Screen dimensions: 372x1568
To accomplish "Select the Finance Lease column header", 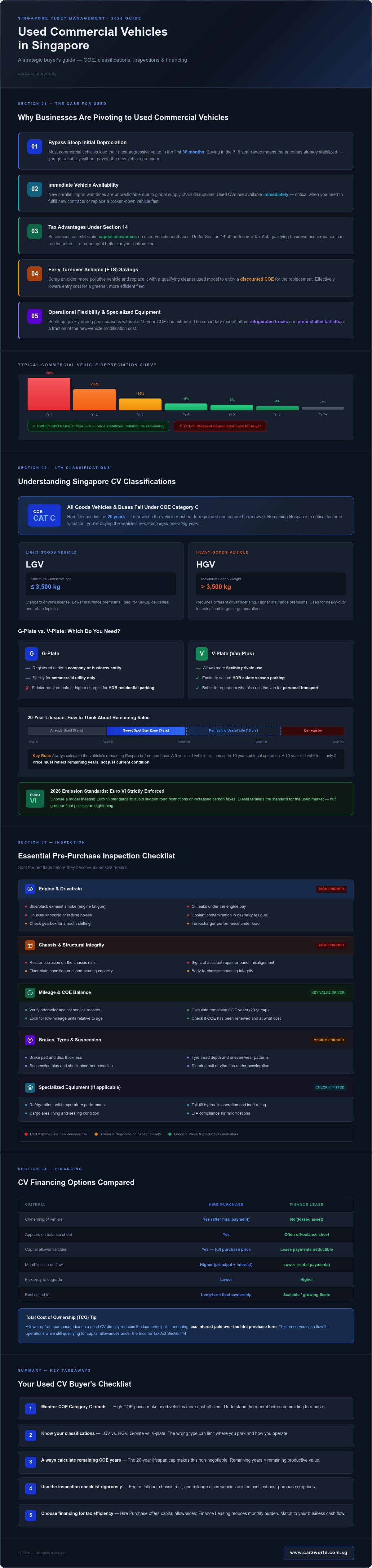I will [x=306, y=1204].
